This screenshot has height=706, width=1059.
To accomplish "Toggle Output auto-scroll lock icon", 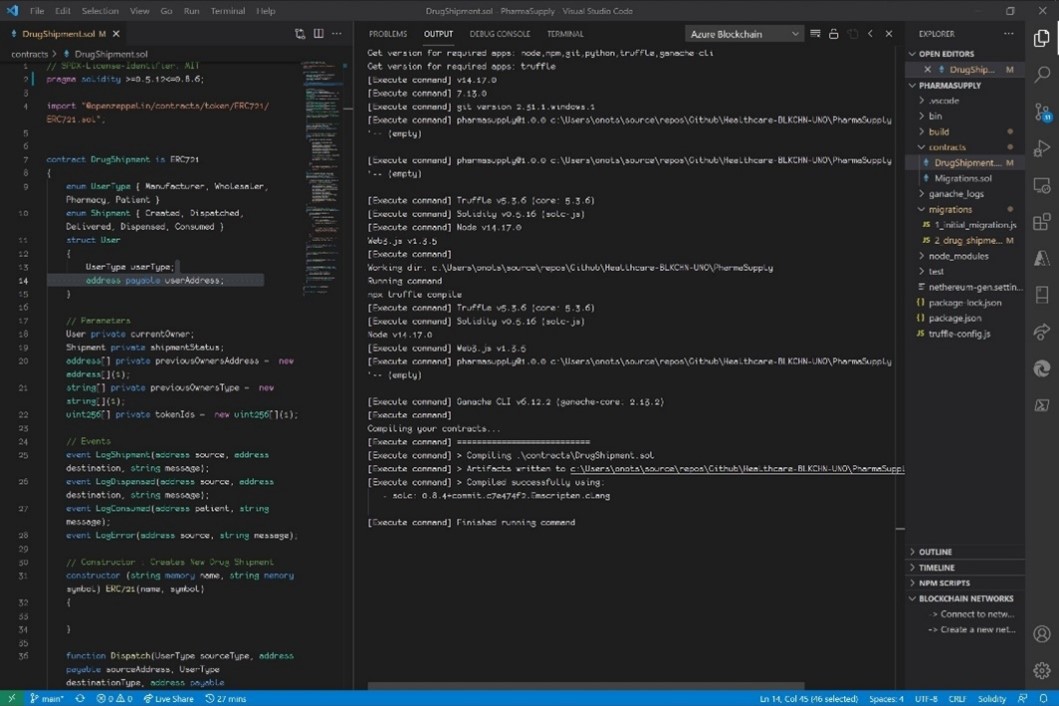I will [x=834, y=33].
